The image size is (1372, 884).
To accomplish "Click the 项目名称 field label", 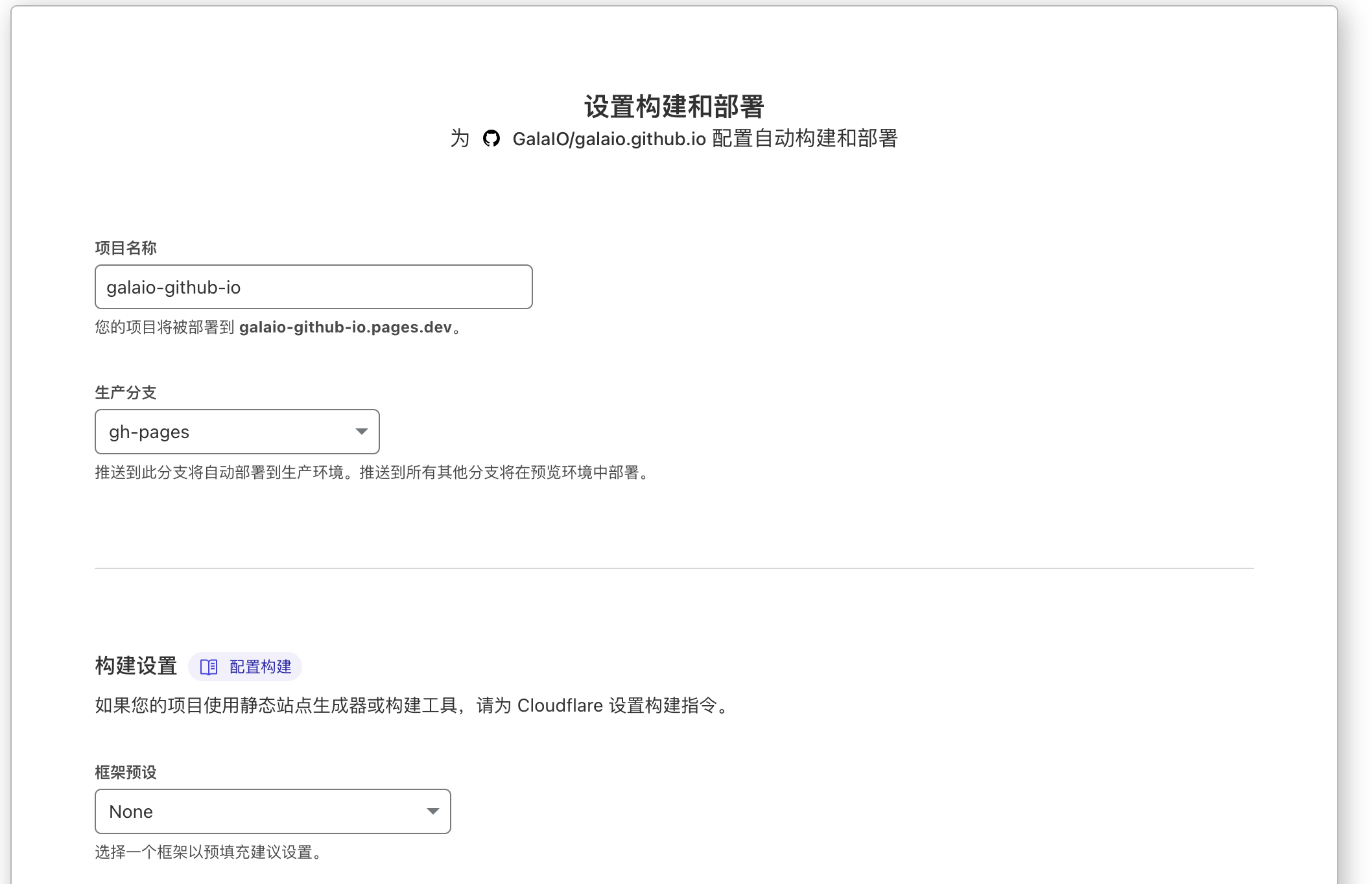I will point(126,248).
